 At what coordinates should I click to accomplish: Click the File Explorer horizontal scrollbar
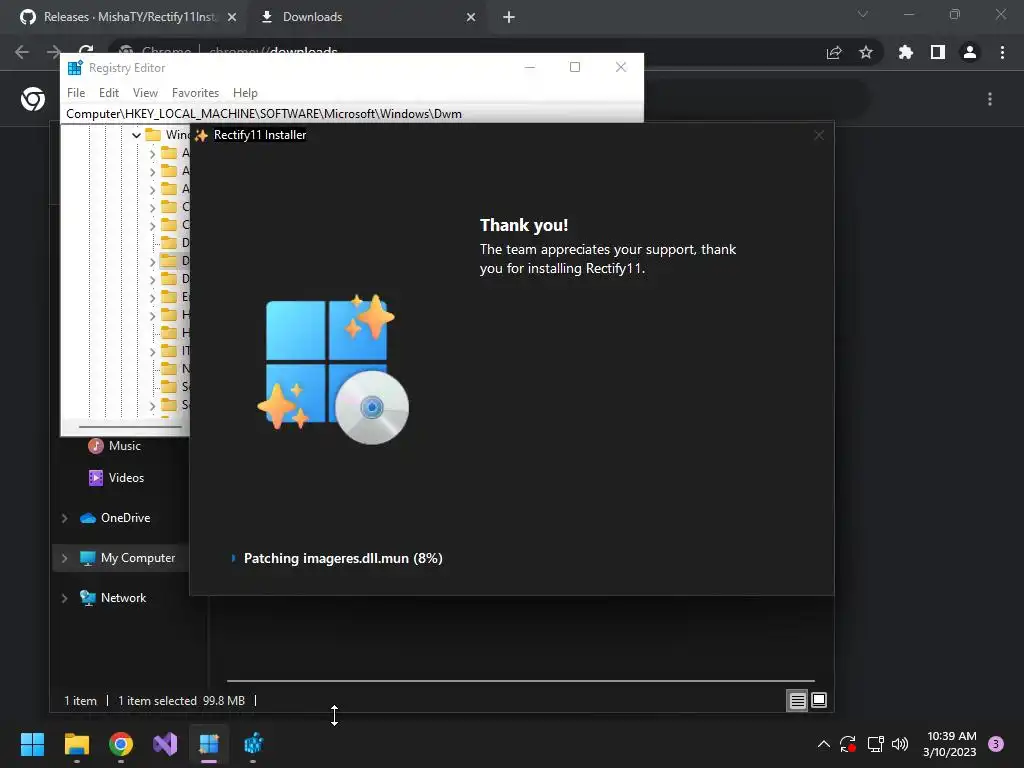pyautogui.click(x=520, y=681)
